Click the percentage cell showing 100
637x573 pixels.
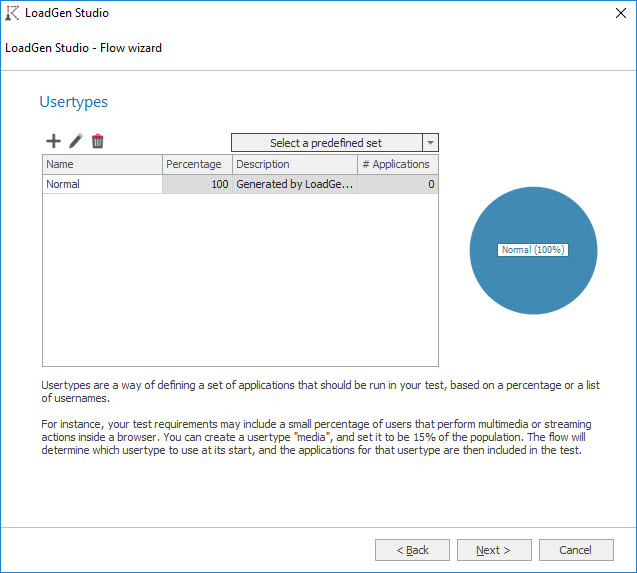coord(197,184)
